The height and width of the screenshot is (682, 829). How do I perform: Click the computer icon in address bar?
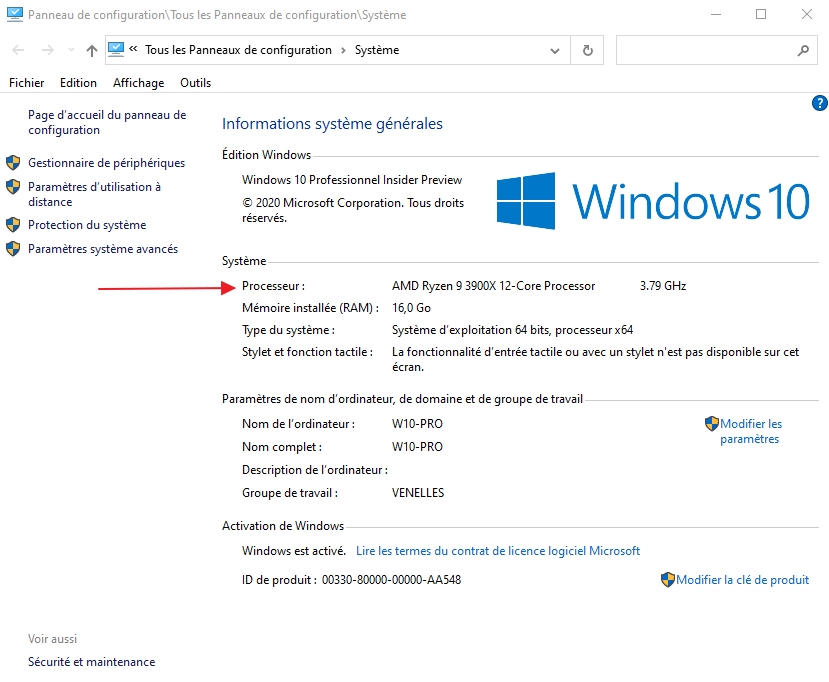116,50
